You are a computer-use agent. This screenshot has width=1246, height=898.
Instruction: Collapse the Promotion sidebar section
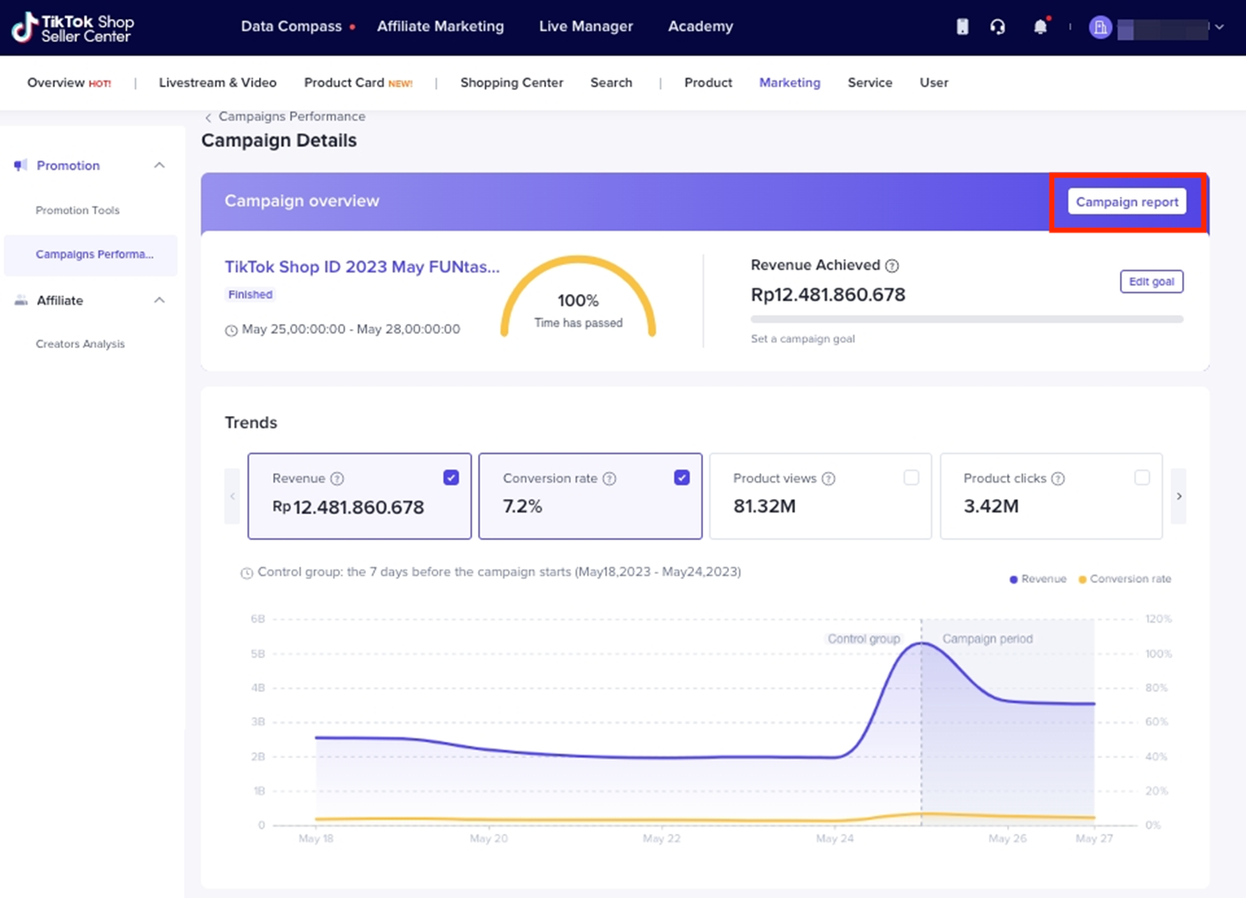[x=159, y=166]
